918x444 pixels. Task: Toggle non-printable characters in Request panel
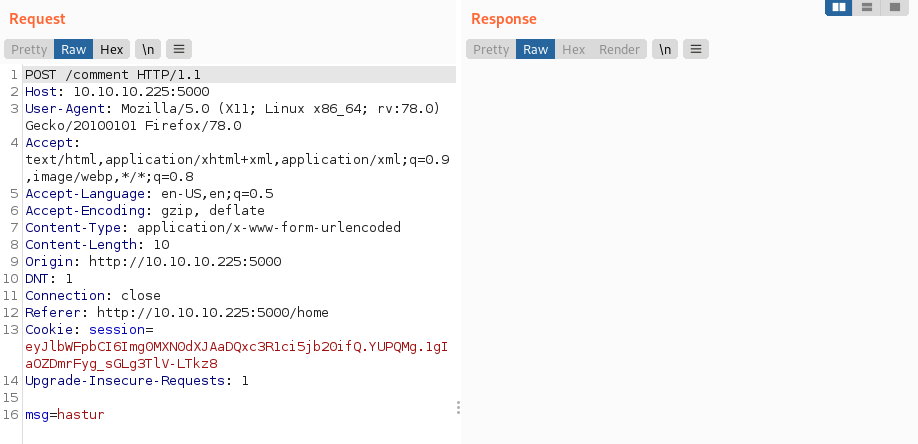click(147, 49)
